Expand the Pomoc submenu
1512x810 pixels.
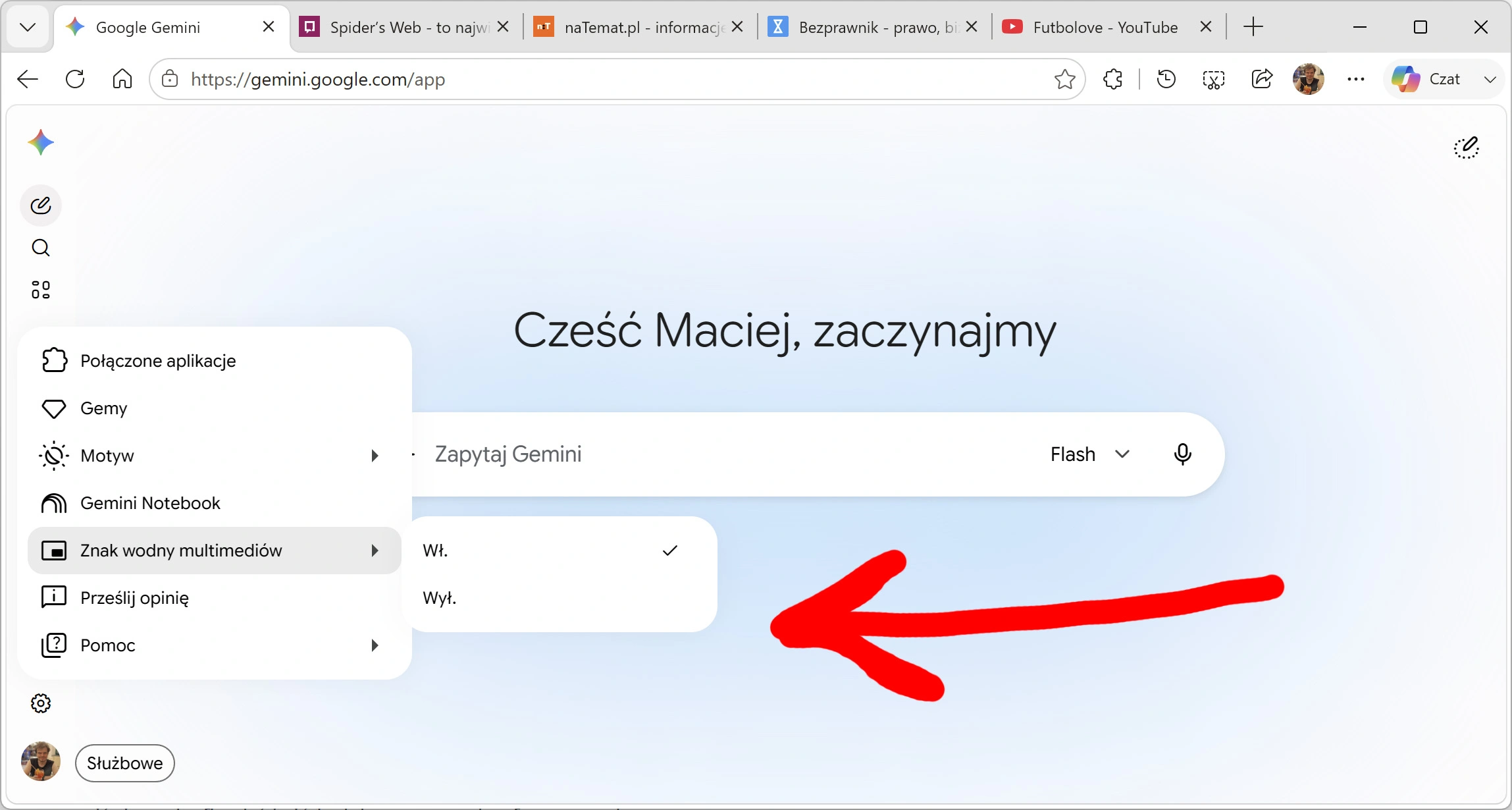click(x=215, y=645)
